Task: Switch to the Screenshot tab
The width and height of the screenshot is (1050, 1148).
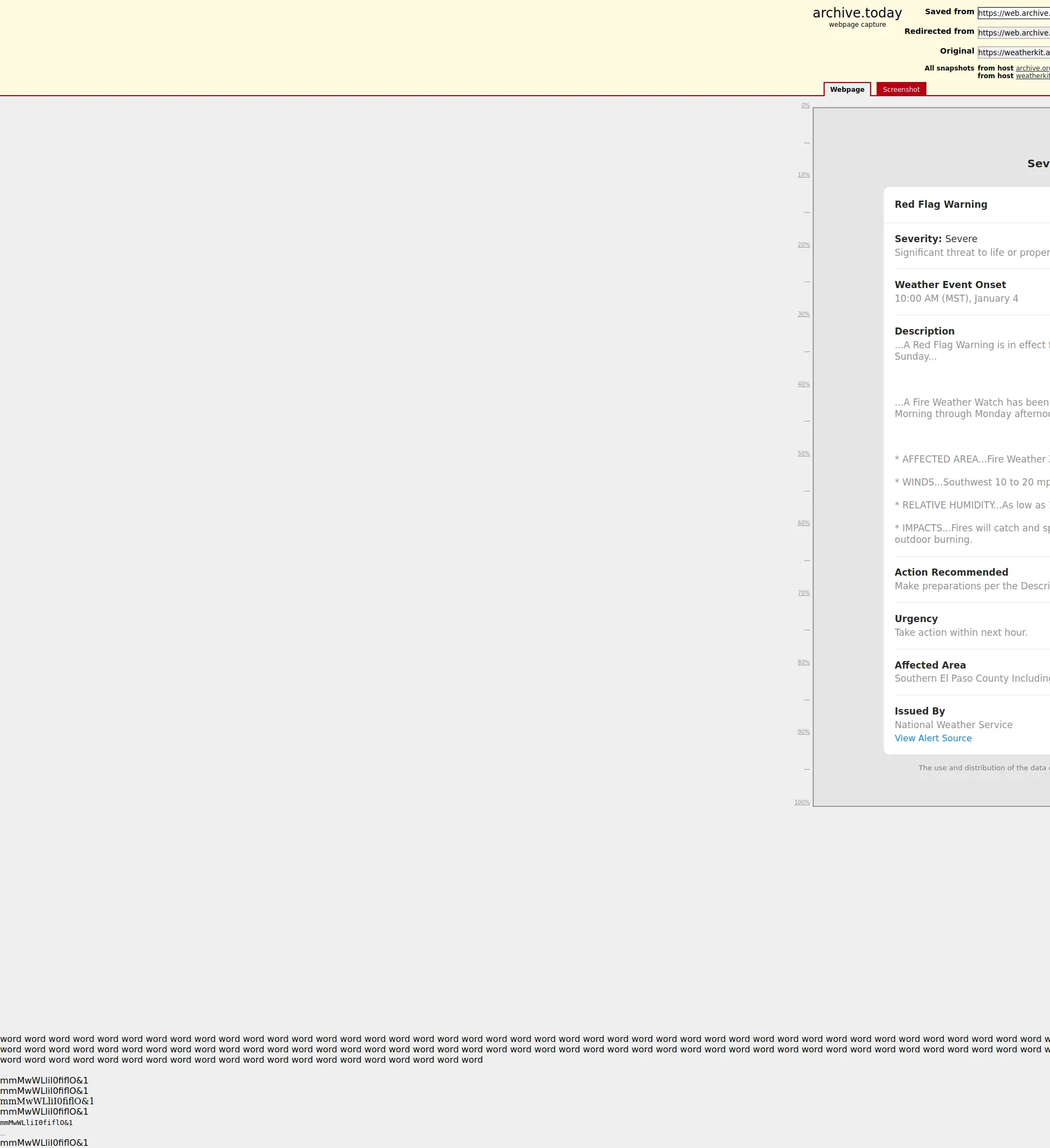Action: 901,90
